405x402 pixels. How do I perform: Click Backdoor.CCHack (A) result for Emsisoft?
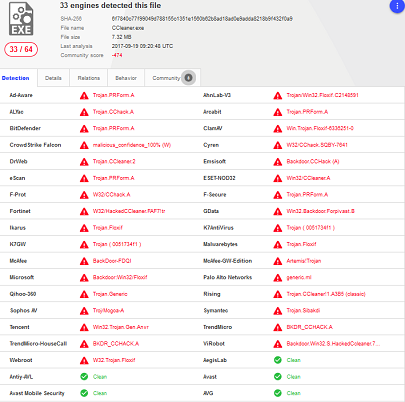[x=313, y=162]
